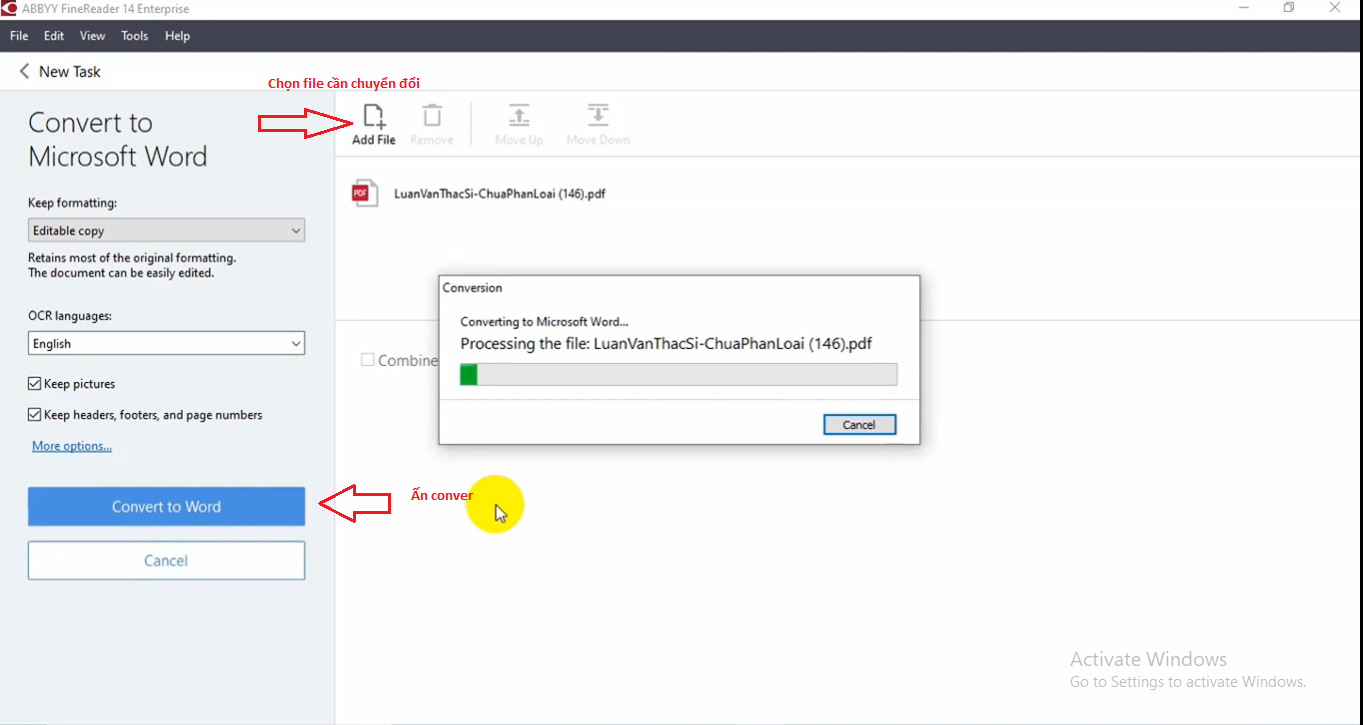Screen dimensions: 1363x725
Task: Close the FineReader window
Action: pos(1336,8)
